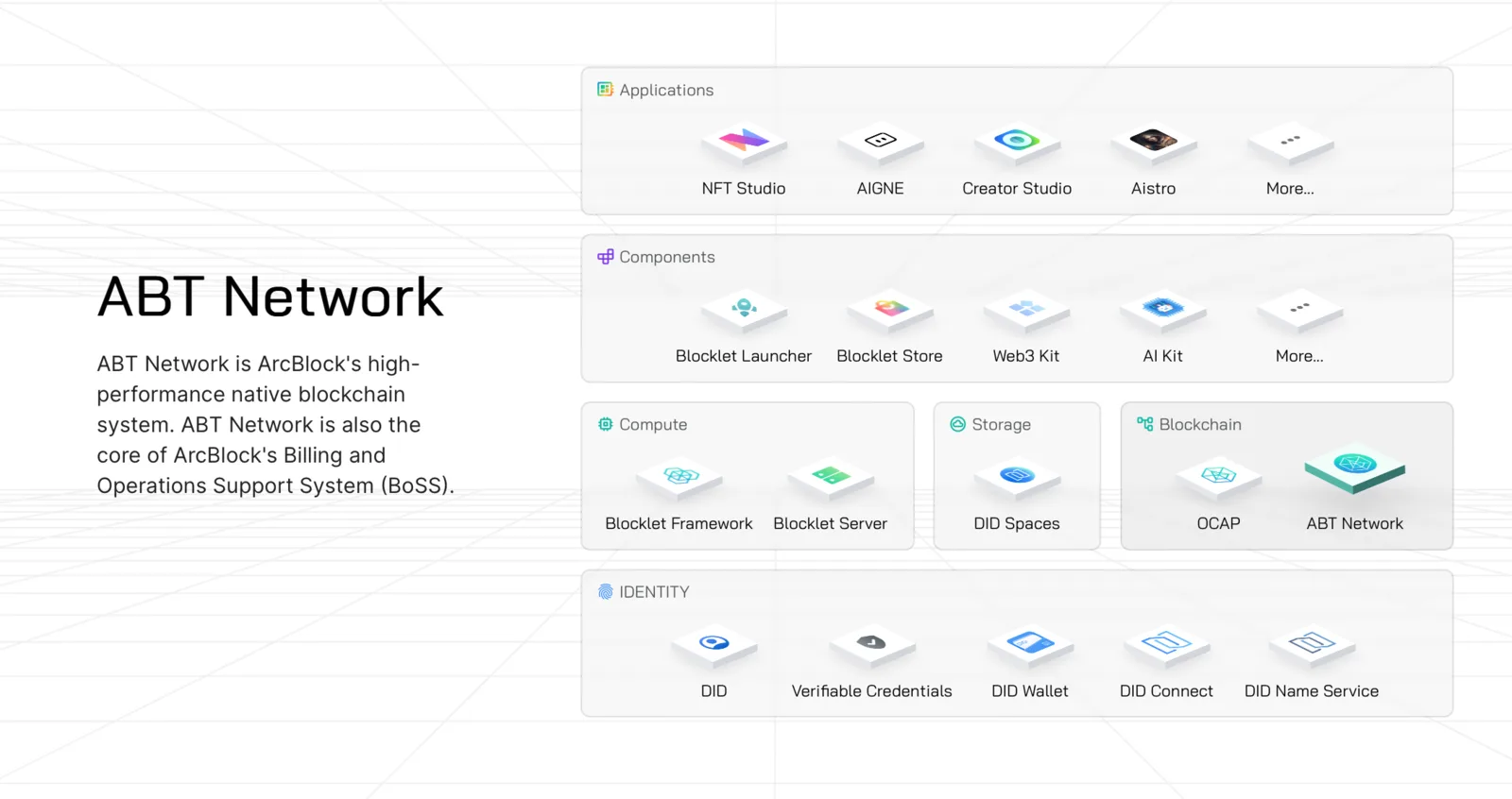Click the Blocklet Launcher label
1512x799 pixels.
pyautogui.click(x=744, y=356)
